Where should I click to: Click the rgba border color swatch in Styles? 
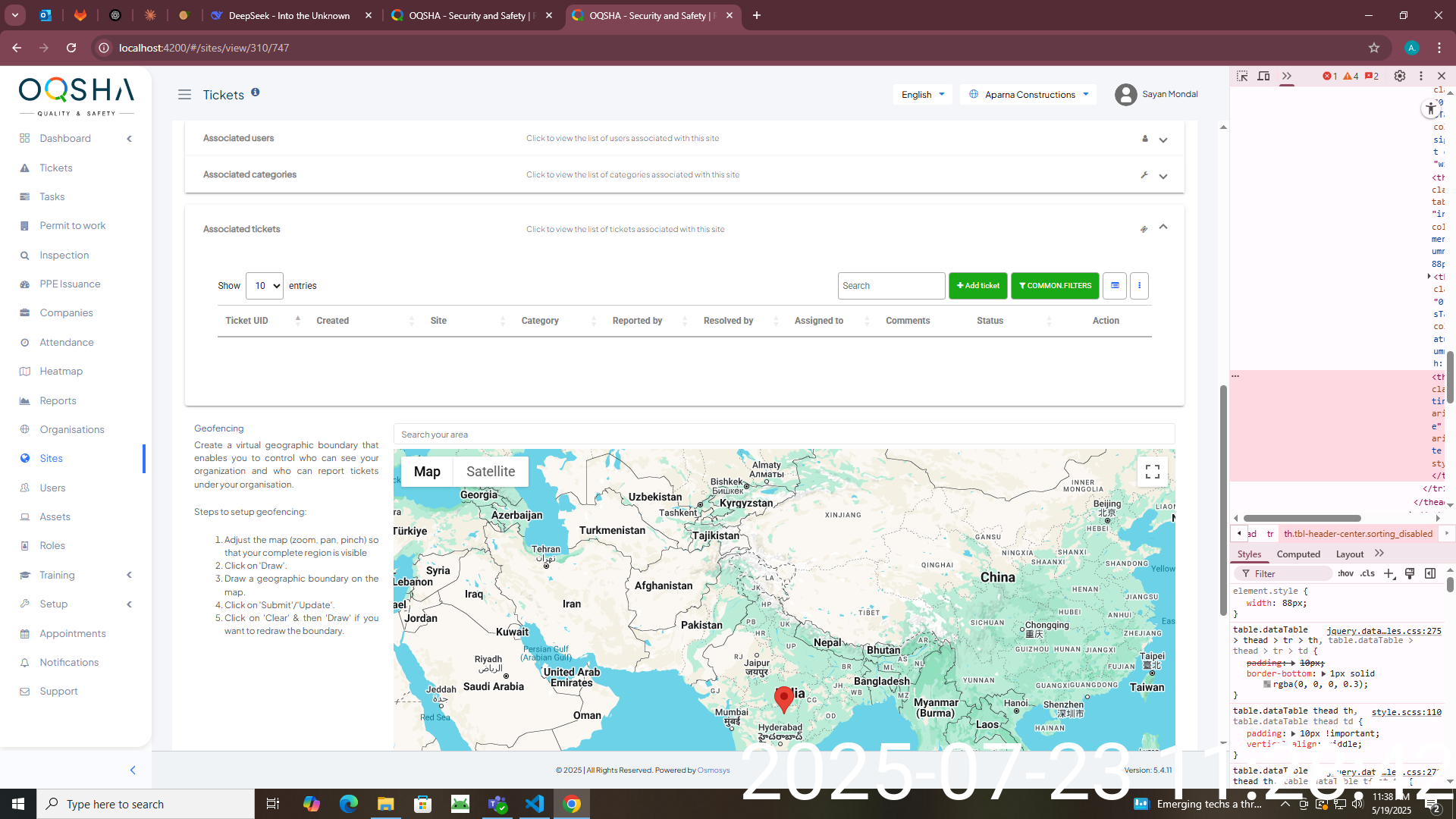(x=1267, y=685)
